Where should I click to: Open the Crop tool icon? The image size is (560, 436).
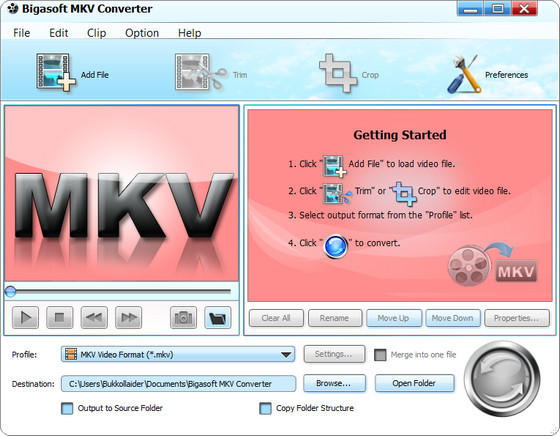[338, 73]
